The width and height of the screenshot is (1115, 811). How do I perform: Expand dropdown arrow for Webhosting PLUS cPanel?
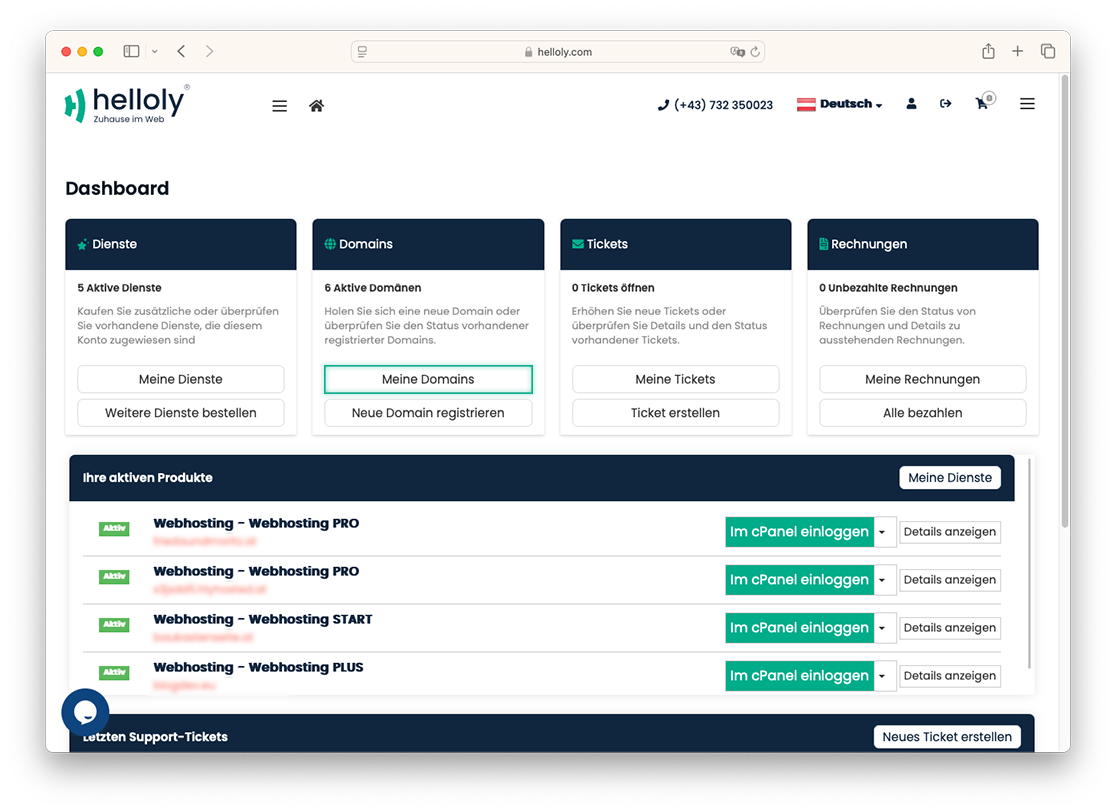click(882, 676)
